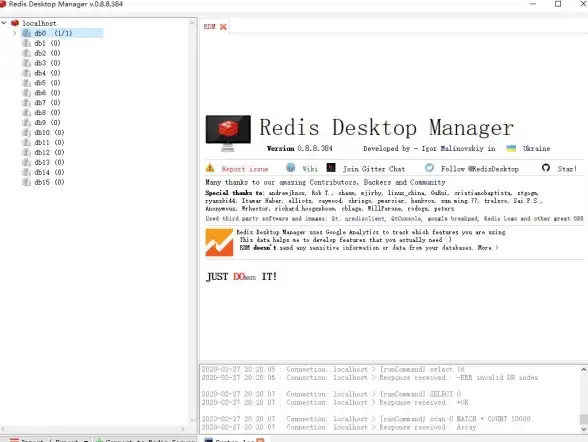The height and width of the screenshot is (442, 588).
Task: Select db6 (0) in the tree
Action: point(47,93)
